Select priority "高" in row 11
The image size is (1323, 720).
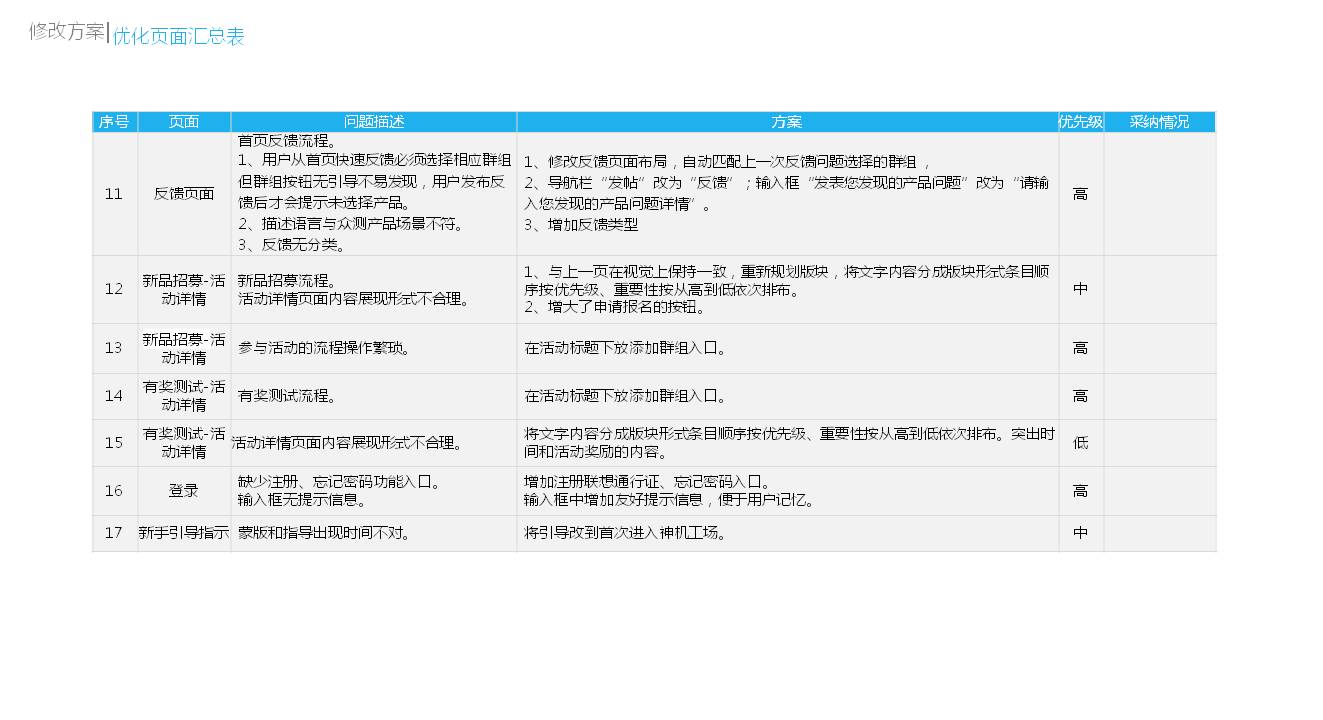click(1081, 194)
